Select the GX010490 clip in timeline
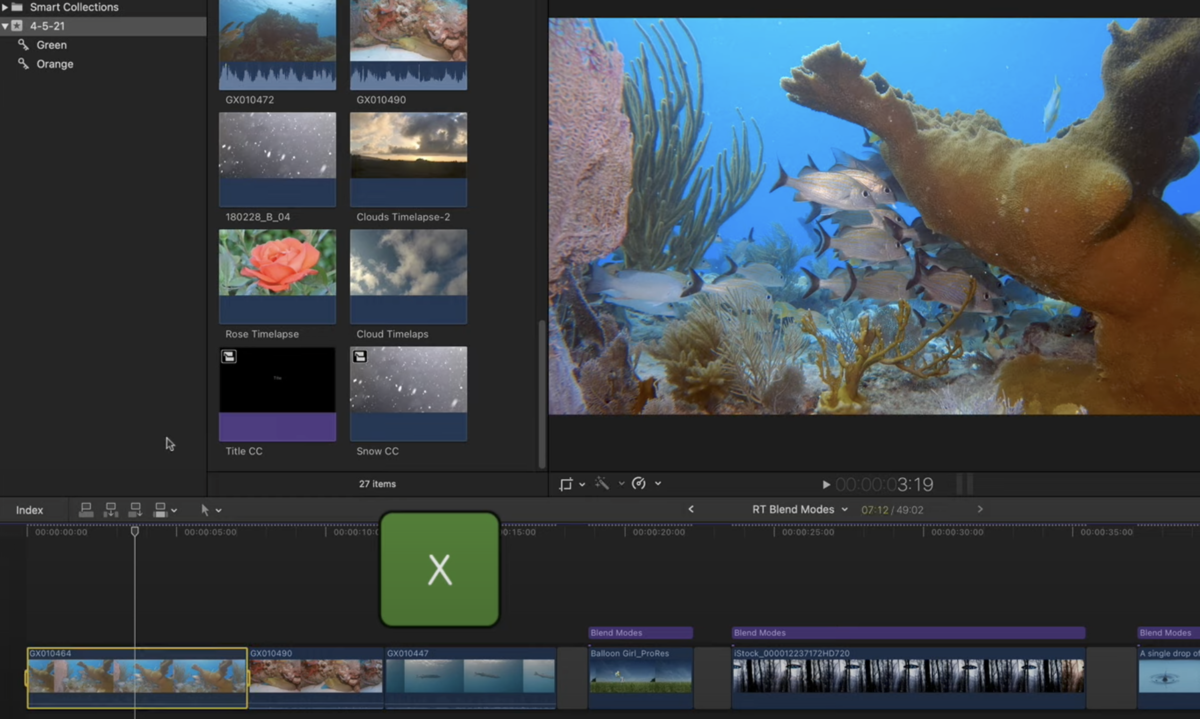This screenshot has height=719, width=1200. (x=316, y=677)
